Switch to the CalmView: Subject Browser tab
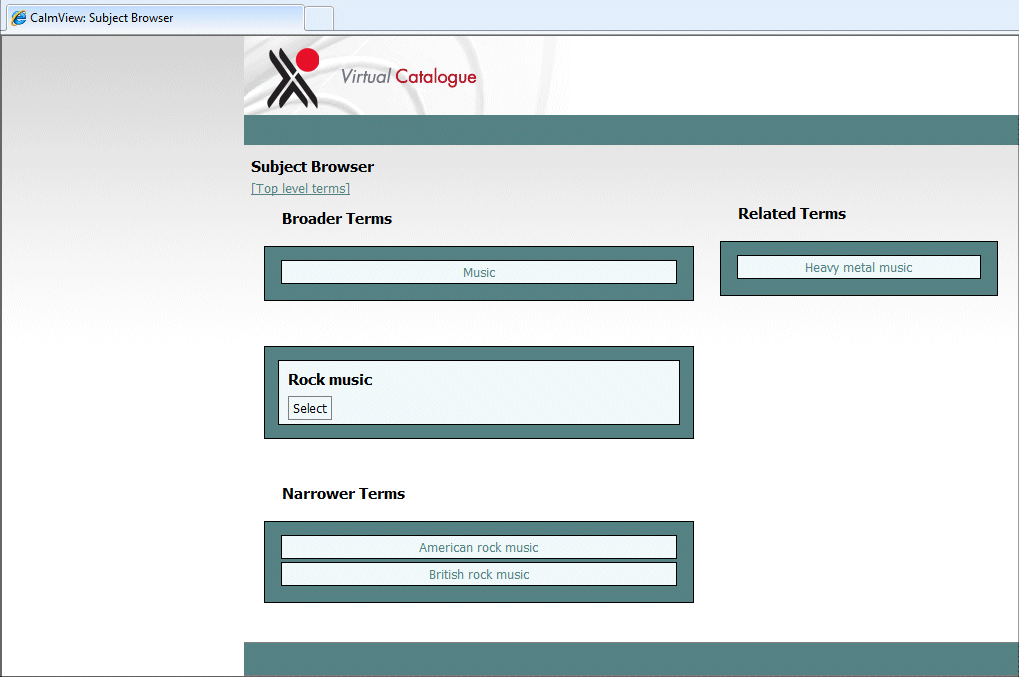The height and width of the screenshot is (677, 1019). [150, 17]
